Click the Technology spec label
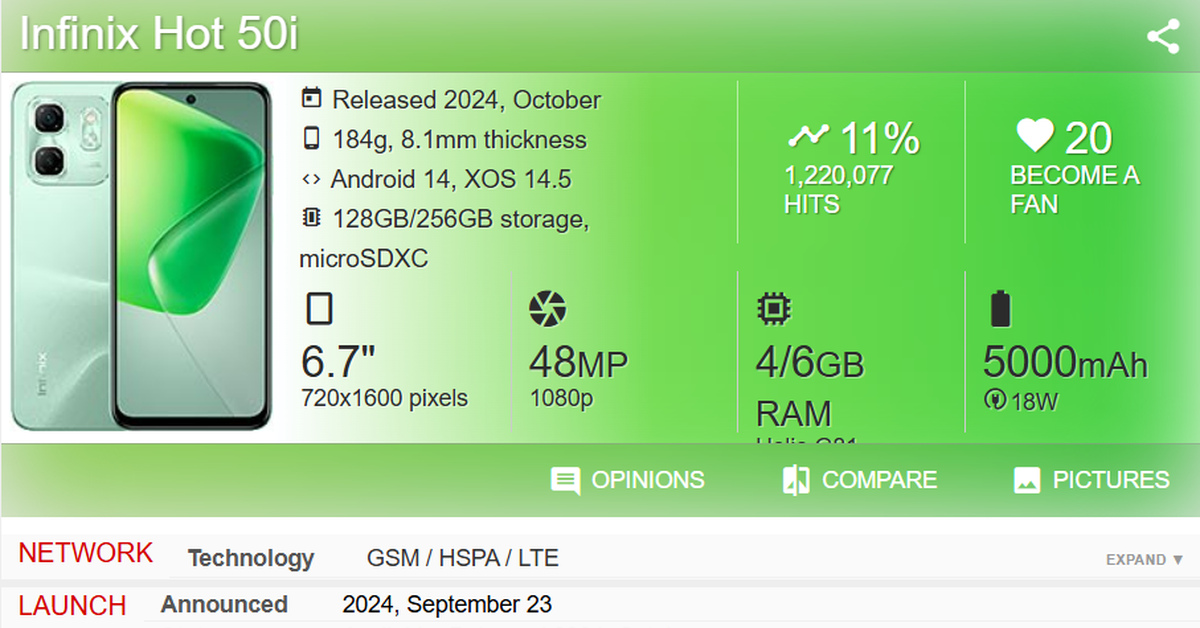This screenshot has height=628, width=1200. pos(251,559)
